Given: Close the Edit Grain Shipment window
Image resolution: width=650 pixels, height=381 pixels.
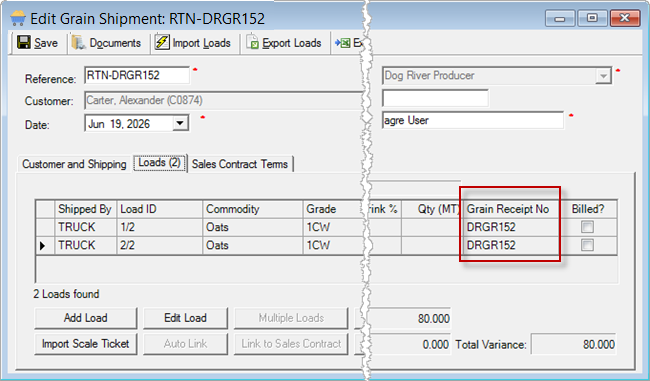Looking at the screenshot, I should (x=625, y=19).
